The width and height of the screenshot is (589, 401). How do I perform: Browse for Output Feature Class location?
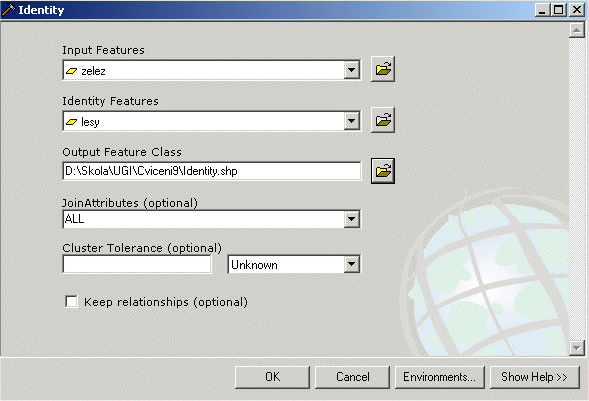[x=383, y=171]
